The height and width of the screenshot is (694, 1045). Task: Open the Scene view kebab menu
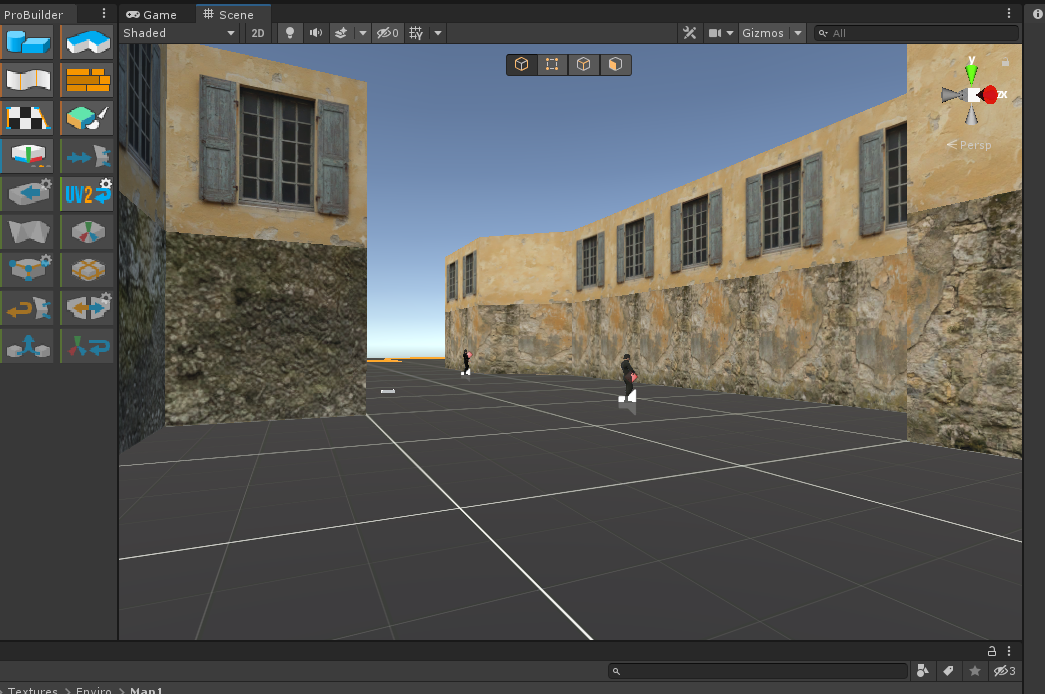1009,13
